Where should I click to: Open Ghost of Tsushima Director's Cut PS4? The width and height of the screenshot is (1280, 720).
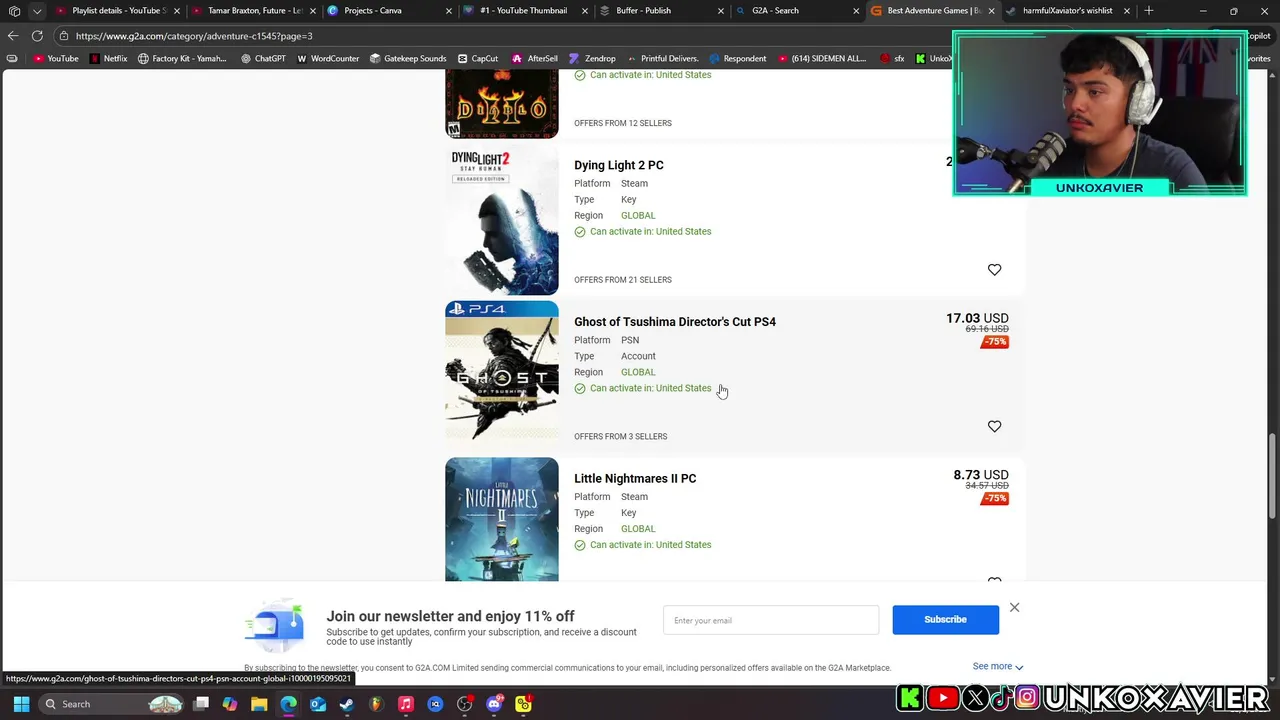pyautogui.click(x=675, y=322)
